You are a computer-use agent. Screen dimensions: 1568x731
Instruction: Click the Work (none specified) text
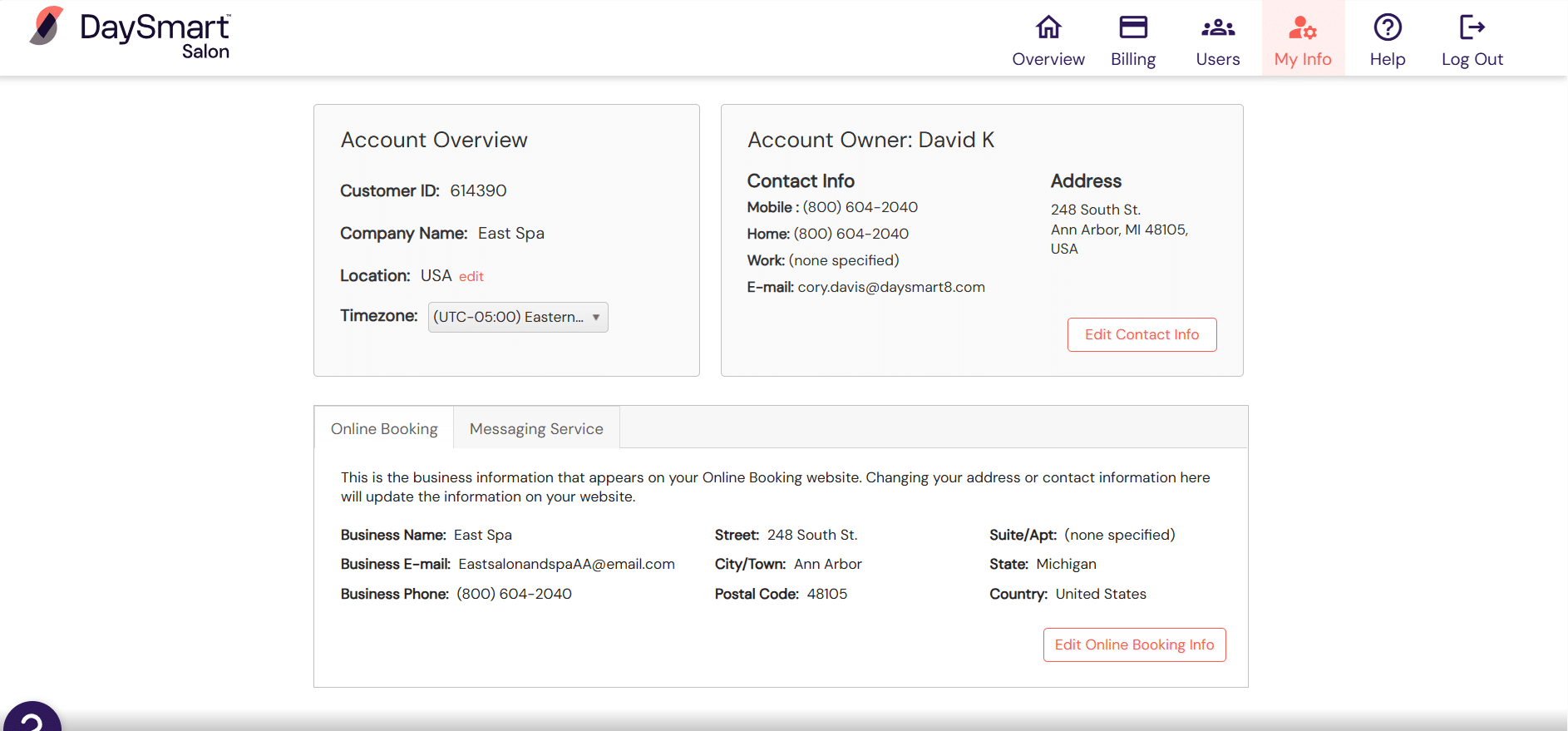click(x=844, y=260)
